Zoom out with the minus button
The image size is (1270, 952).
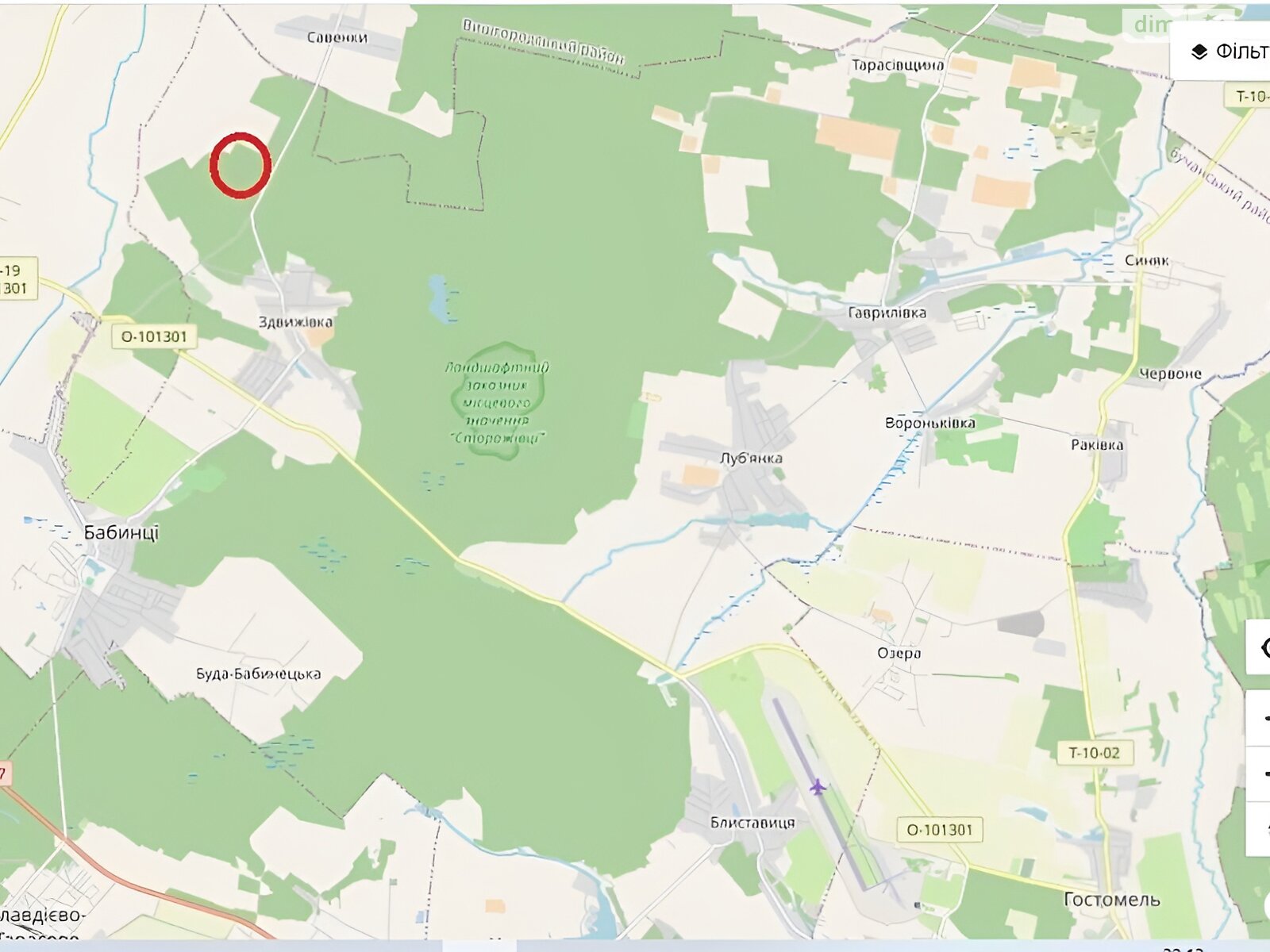1259,773
